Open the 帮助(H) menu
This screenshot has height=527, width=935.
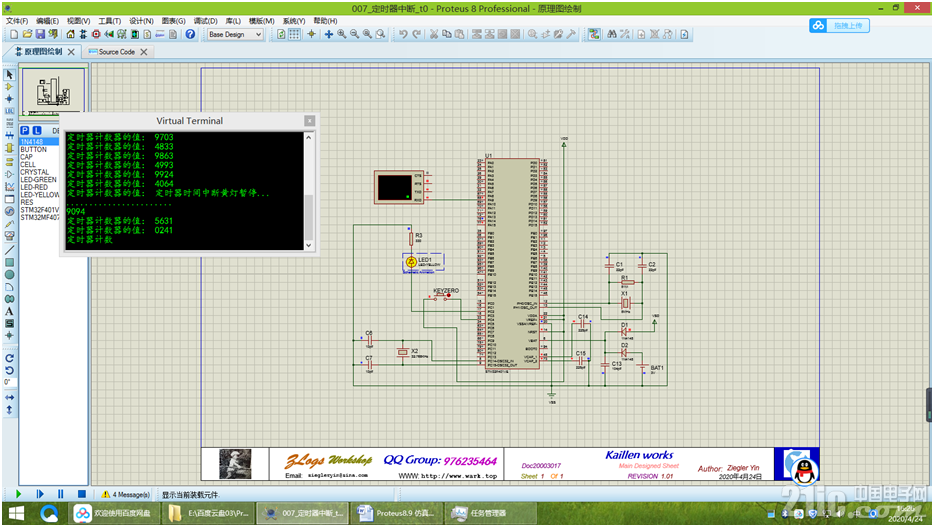coord(326,21)
